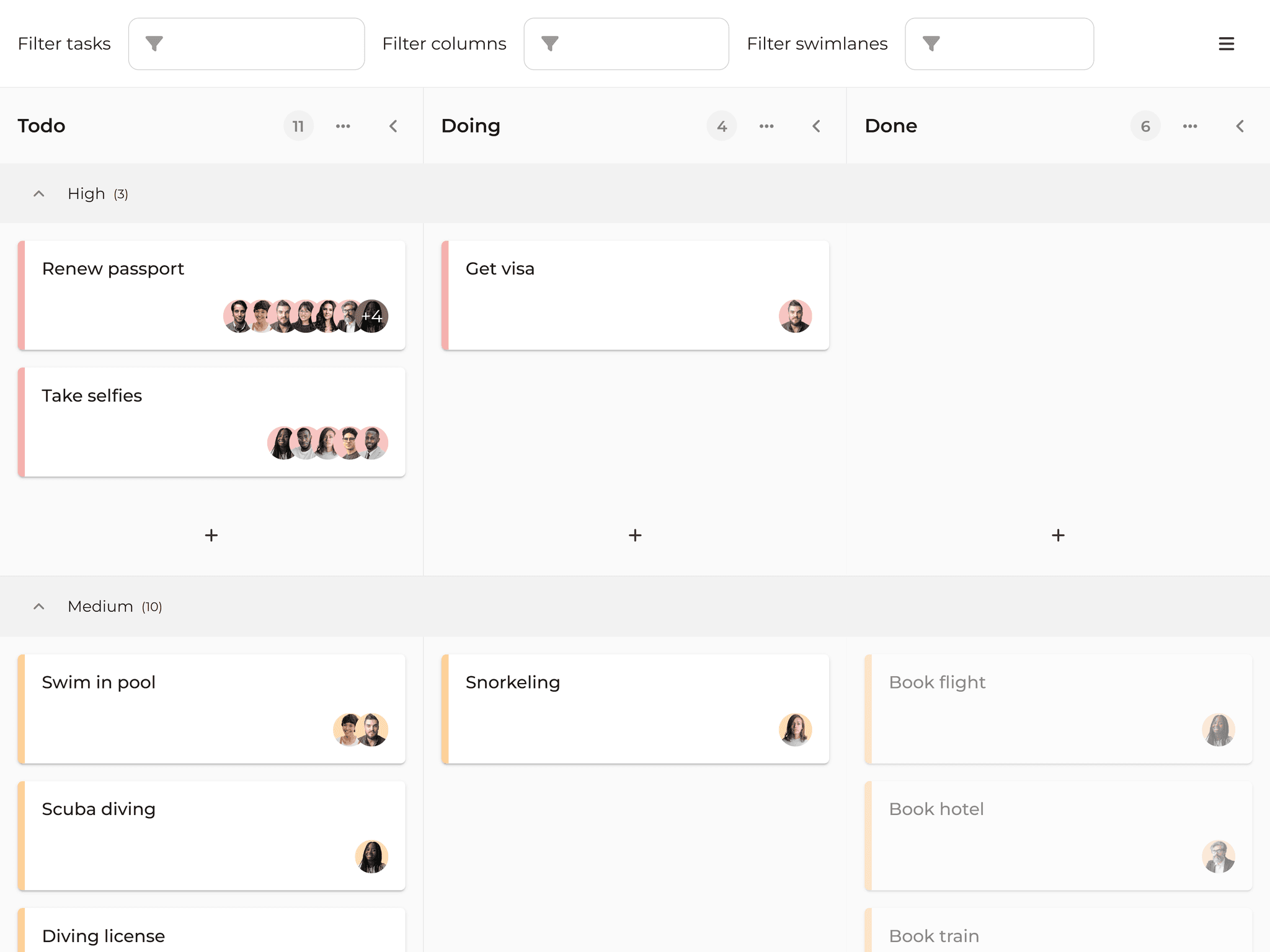Screen dimensions: 1270x952
Task: Open the Doing column options menu
Action: click(766, 126)
